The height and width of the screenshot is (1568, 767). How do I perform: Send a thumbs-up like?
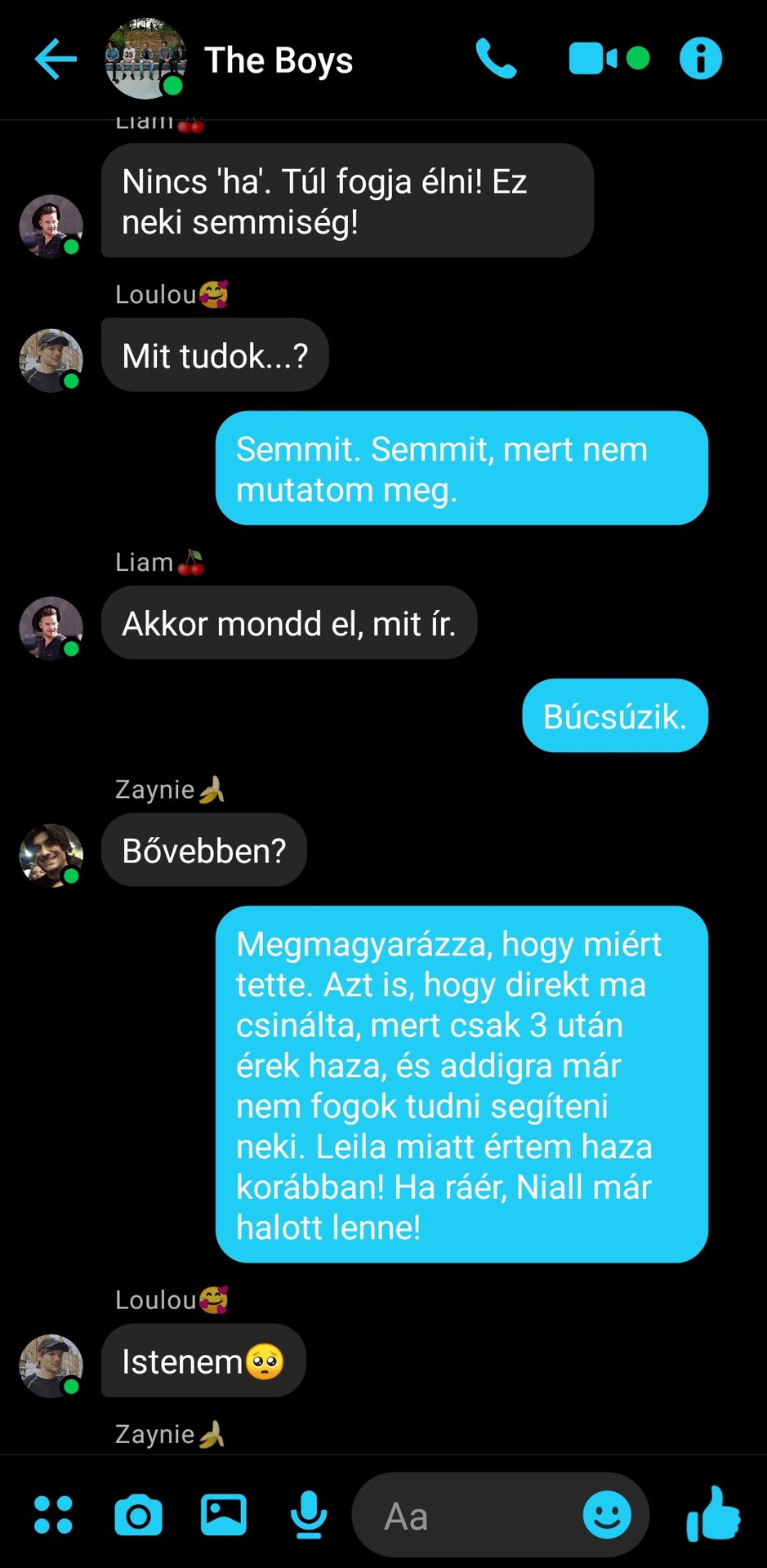(713, 1514)
